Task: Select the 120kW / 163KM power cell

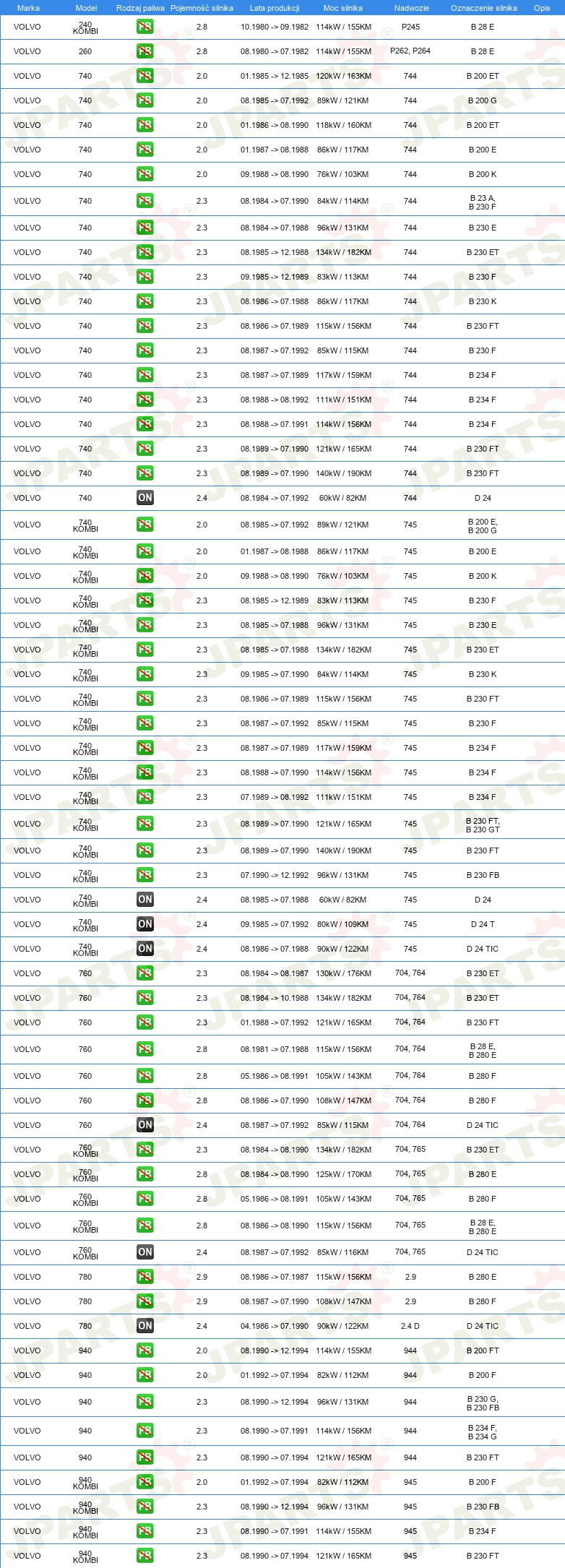Action: click(x=343, y=76)
